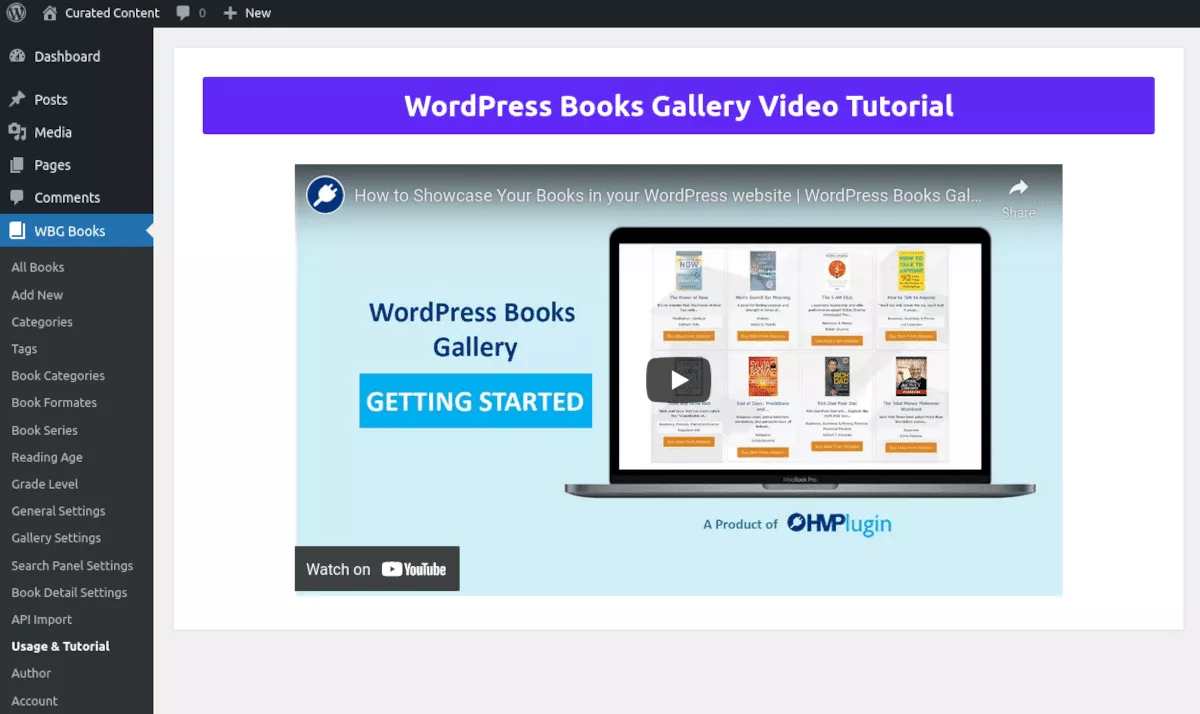The height and width of the screenshot is (714, 1200).
Task: Open comments bubble icon in admin bar
Action: click(183, 13)
